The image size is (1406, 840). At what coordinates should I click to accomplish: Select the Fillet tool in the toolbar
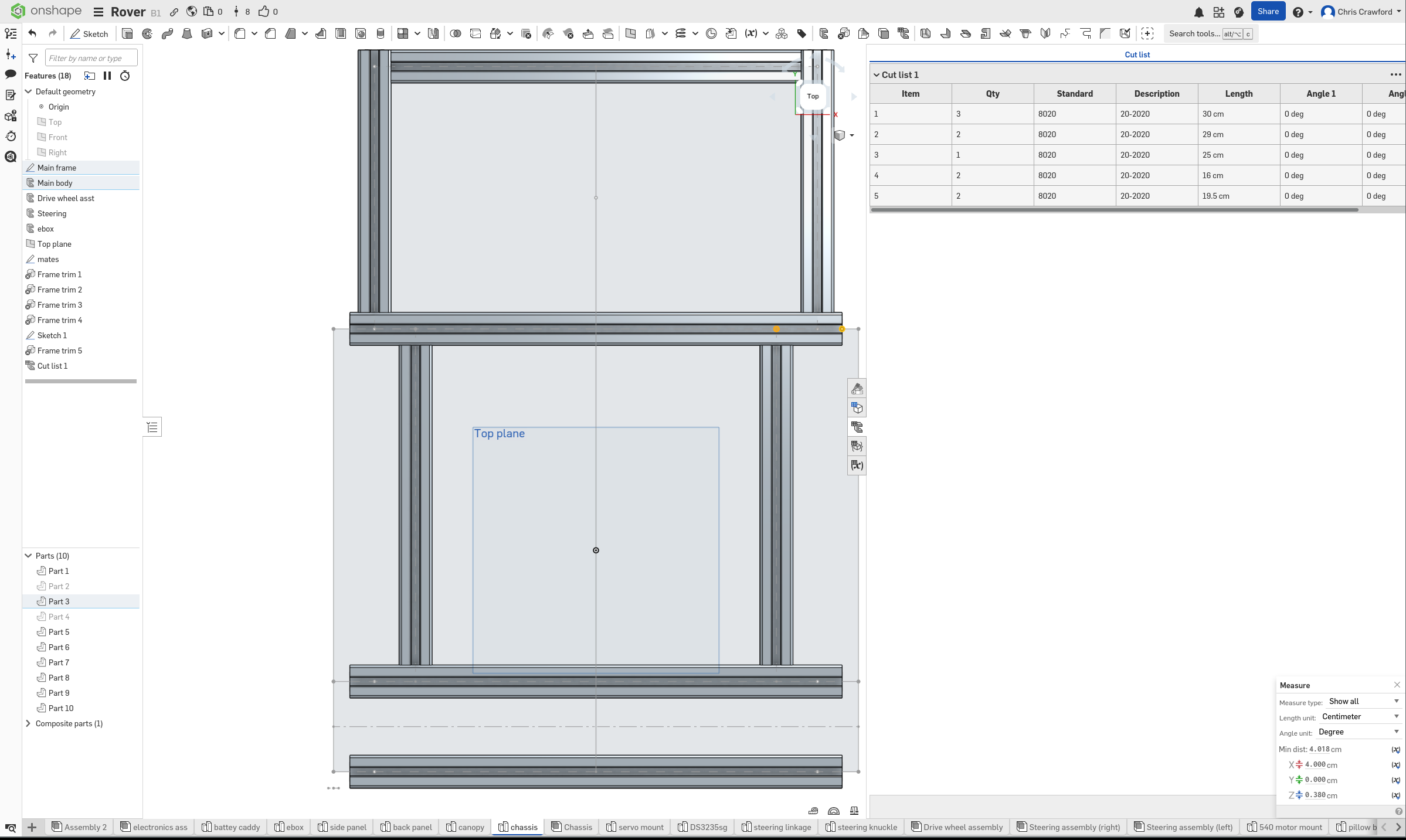(x=240, y=33)
